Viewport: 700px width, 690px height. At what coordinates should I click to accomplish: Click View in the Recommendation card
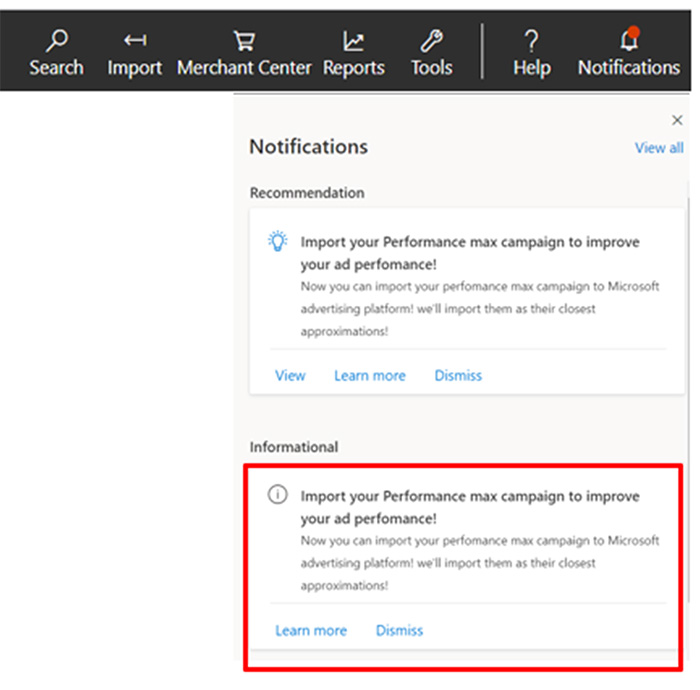(290, 376)
